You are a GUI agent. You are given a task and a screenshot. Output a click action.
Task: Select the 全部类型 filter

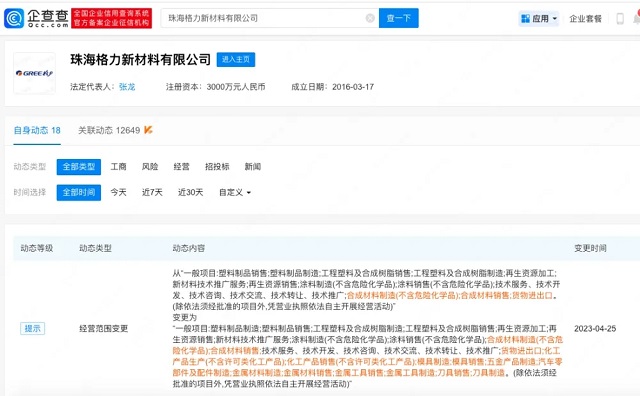(79, 167)
